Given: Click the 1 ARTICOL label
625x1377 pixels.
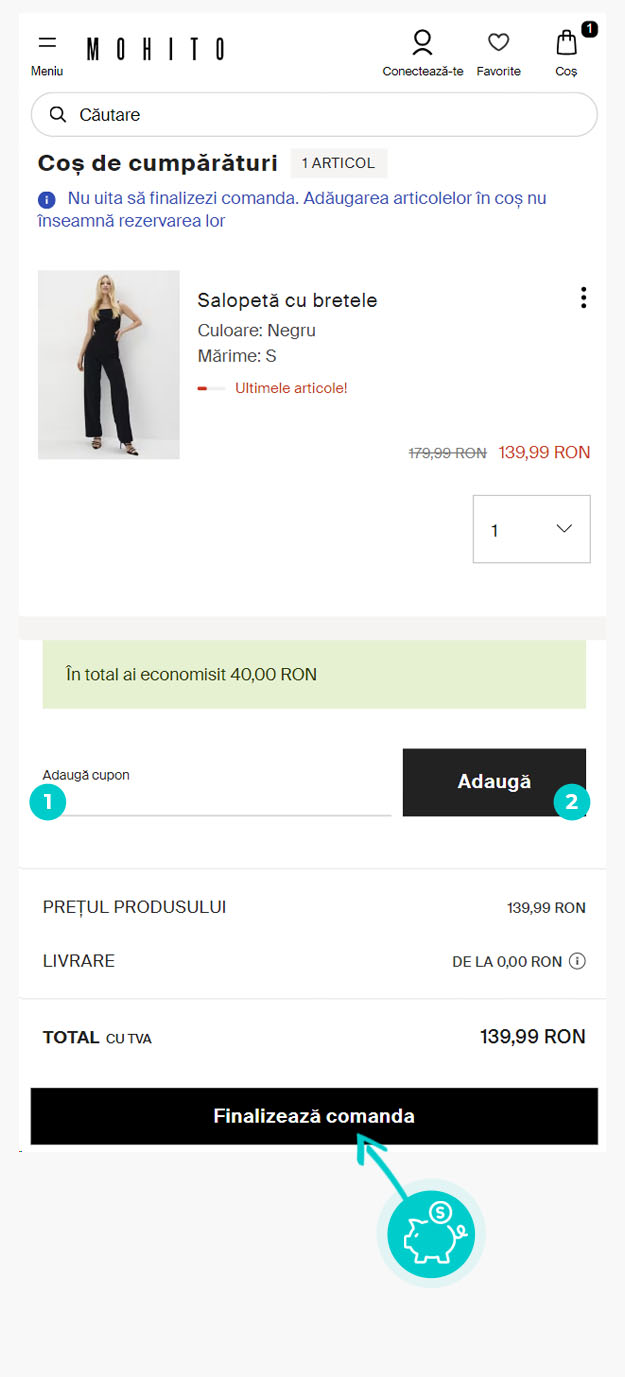Looking at the screenshot, I should [338, 163].
